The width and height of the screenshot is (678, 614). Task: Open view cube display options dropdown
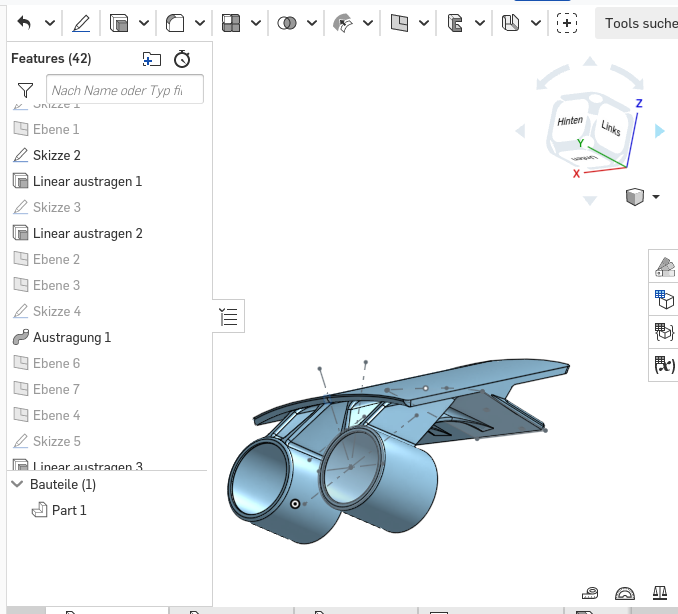(x=656, y=197)
